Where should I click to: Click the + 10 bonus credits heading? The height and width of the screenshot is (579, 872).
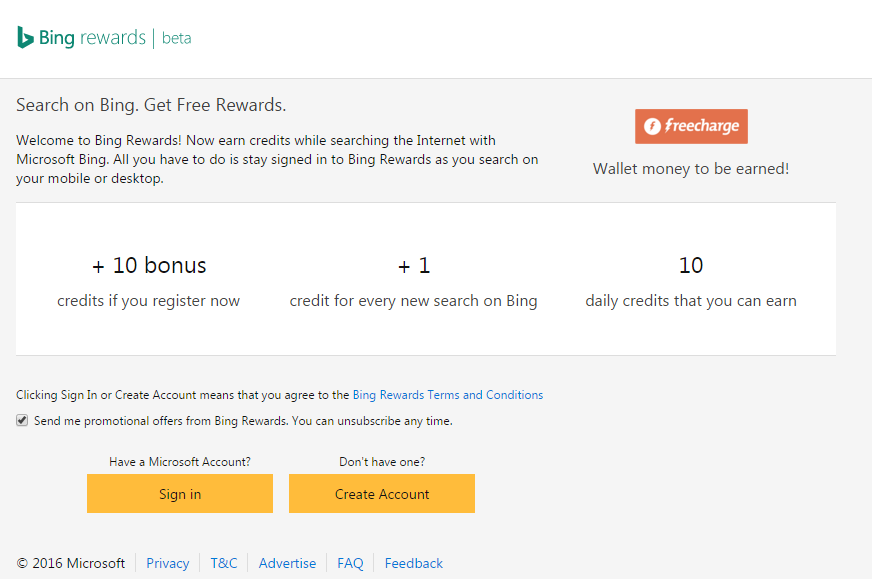149,266
